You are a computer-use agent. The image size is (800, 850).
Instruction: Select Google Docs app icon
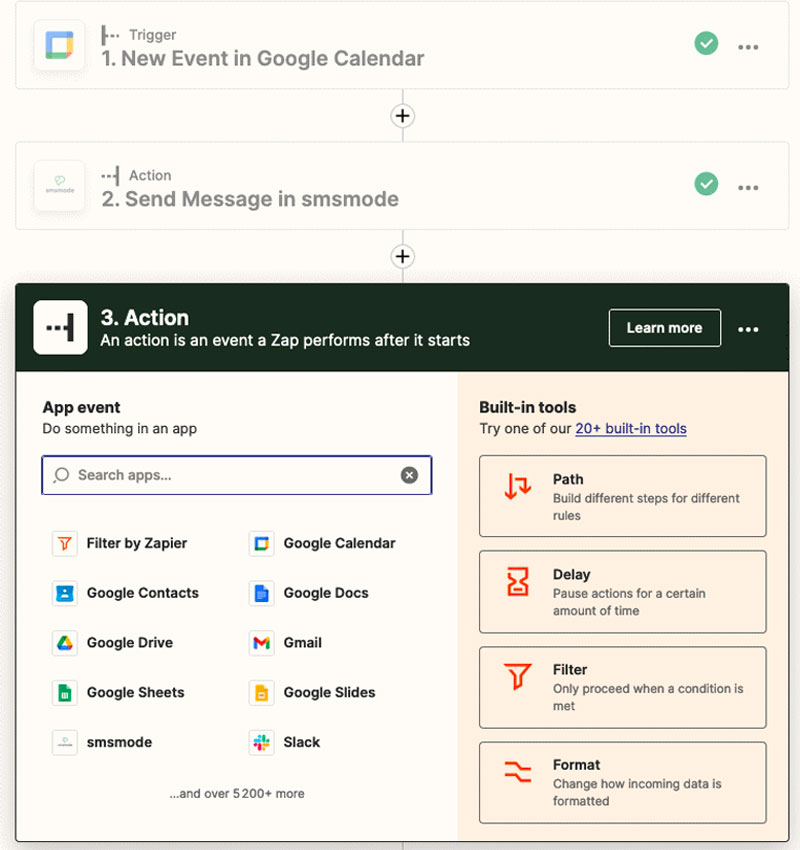click(x=261, y=593)
